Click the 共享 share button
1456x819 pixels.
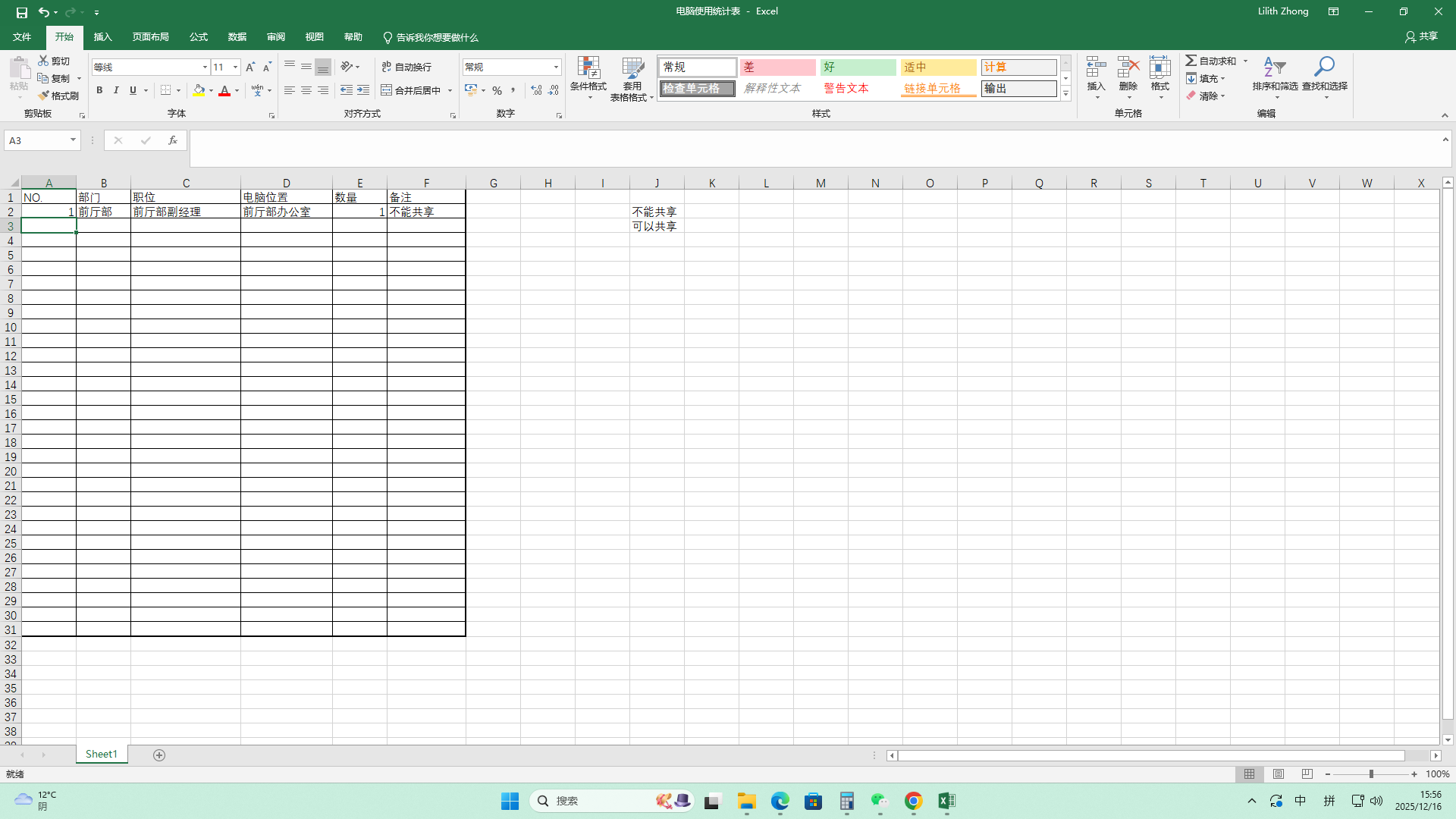point(1421,36)
